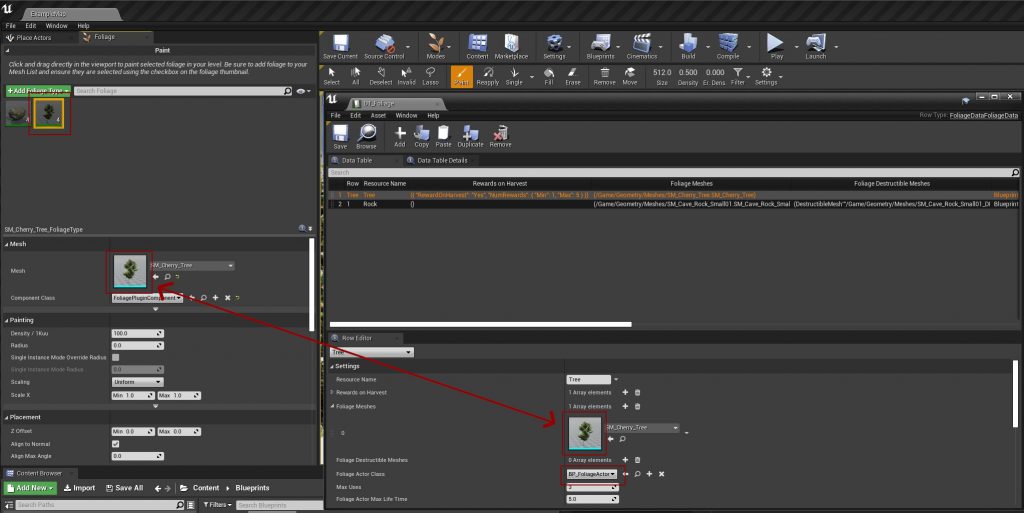Click Browse in the data table editor
The image size is (1024, 513).
(x=366, y=136)
